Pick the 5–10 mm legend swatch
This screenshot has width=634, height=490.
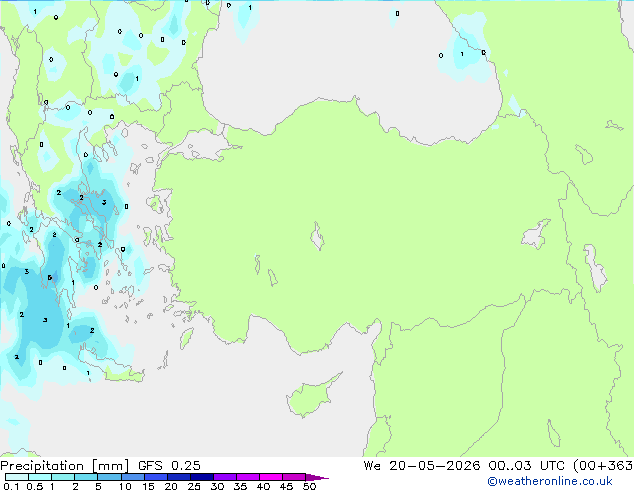tap(109, 477)
